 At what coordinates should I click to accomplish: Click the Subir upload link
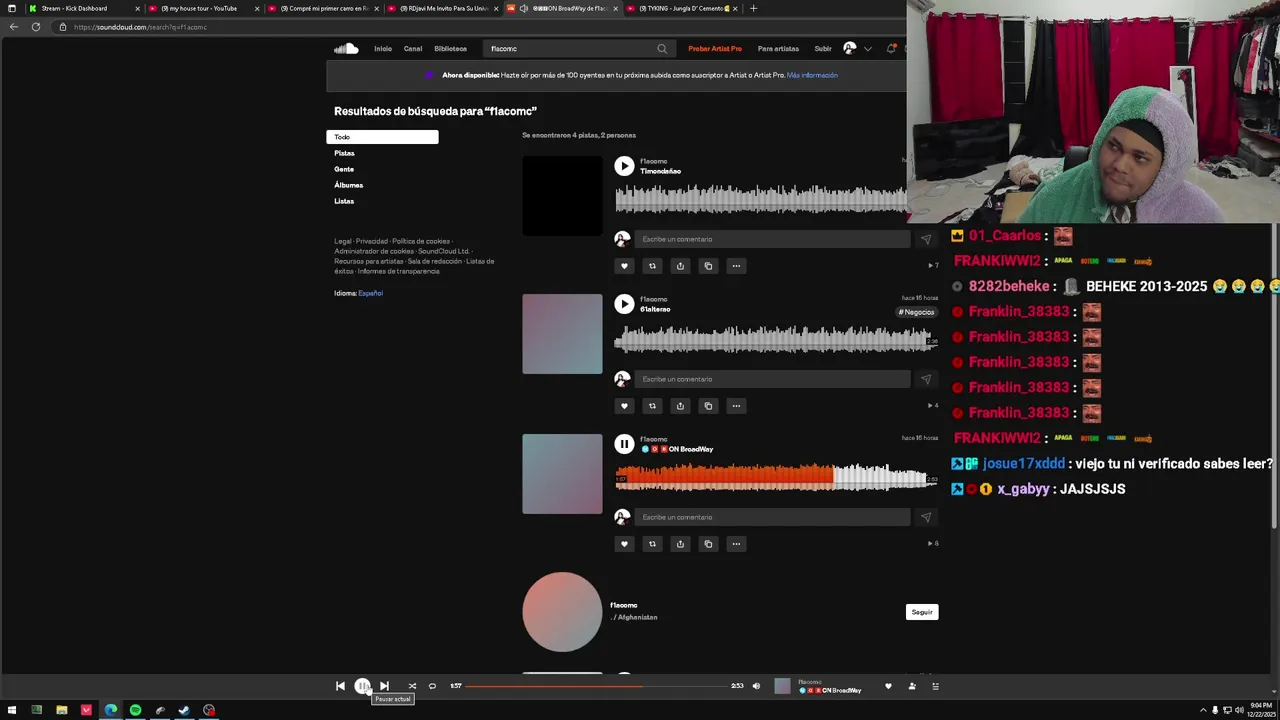click(x=823, y=48)
